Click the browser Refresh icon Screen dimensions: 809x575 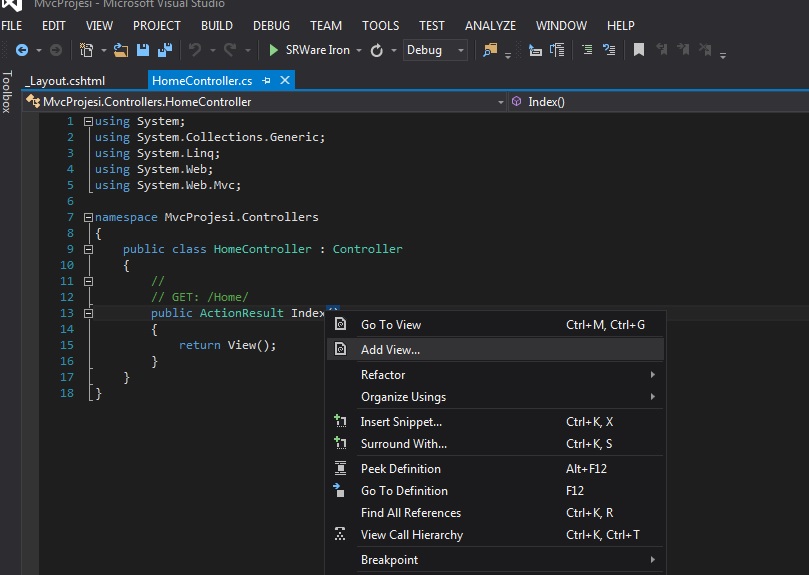(x=377, y=50)
